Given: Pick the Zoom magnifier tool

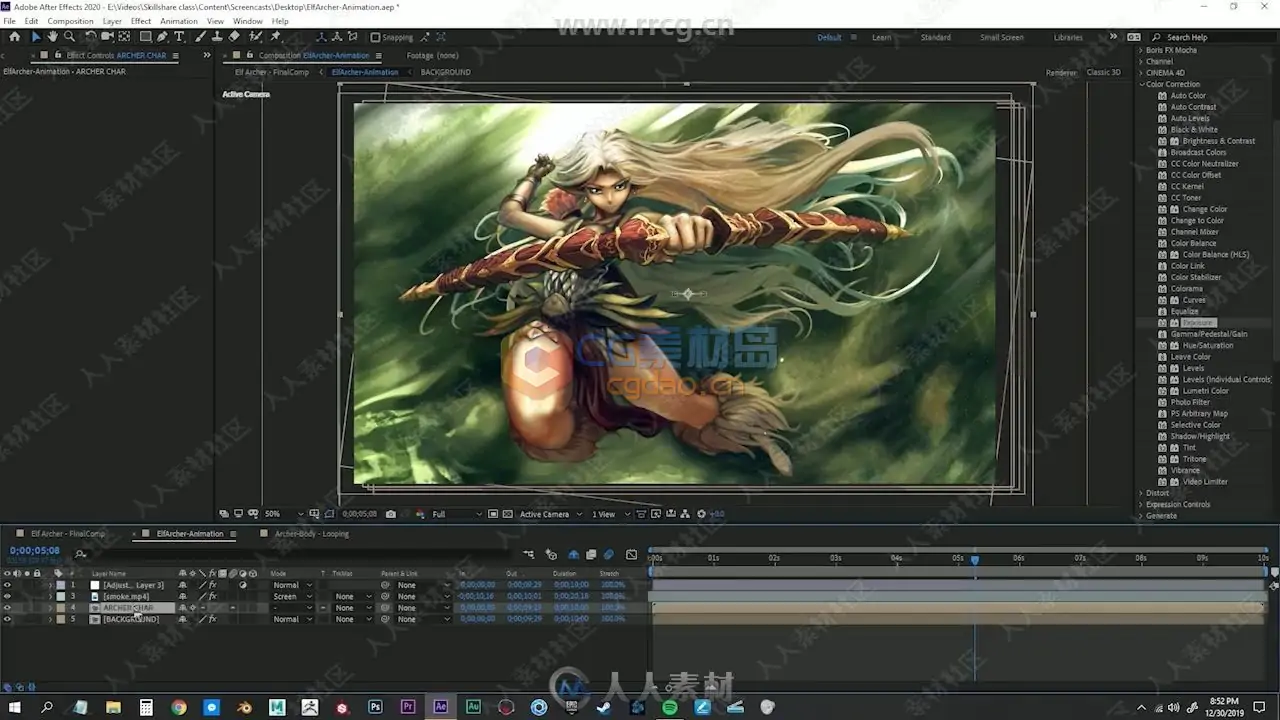Looking at the screenshot, I should (69, 37).
